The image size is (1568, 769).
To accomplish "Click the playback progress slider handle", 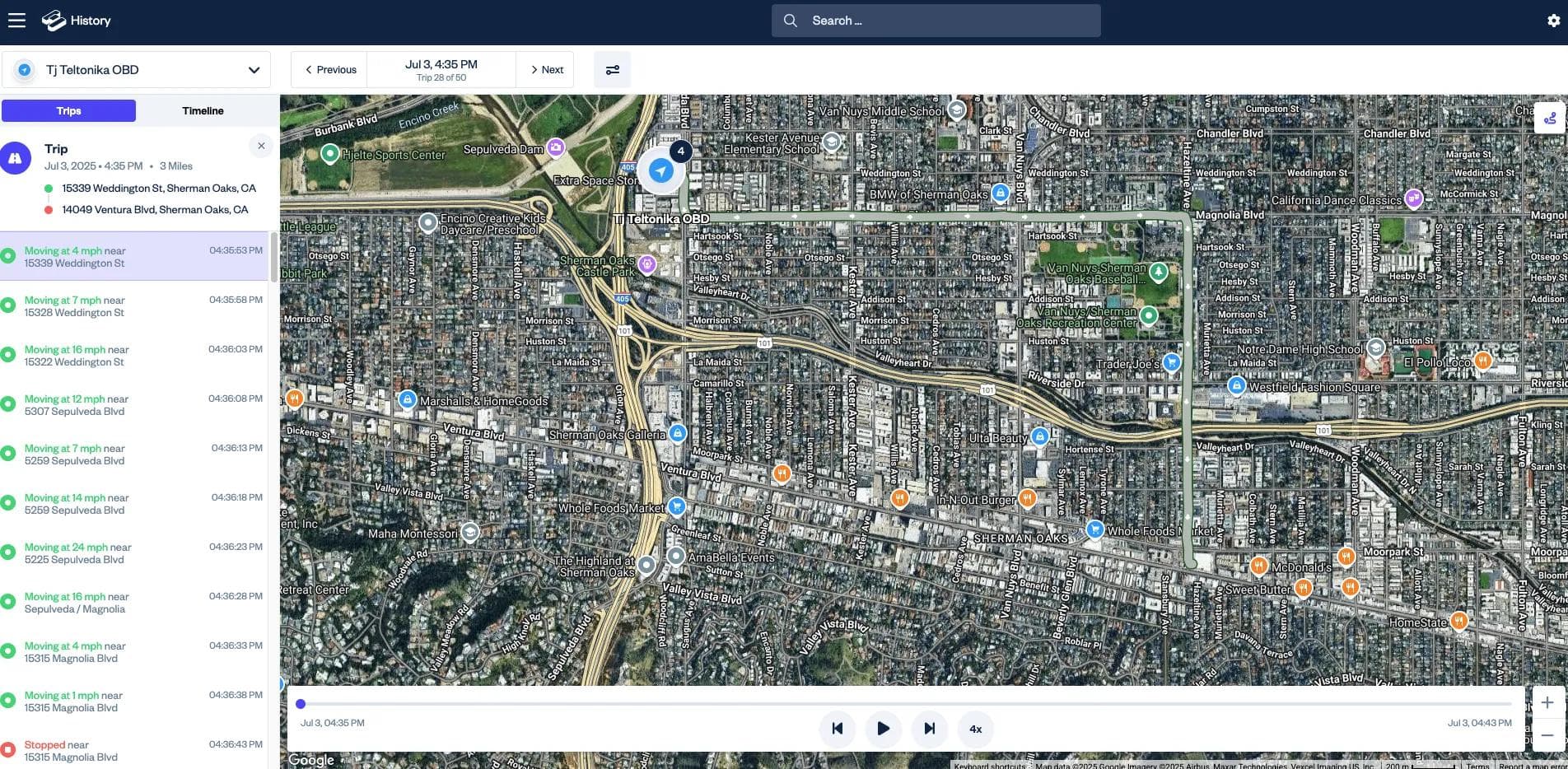I will (x=301, y=704).
